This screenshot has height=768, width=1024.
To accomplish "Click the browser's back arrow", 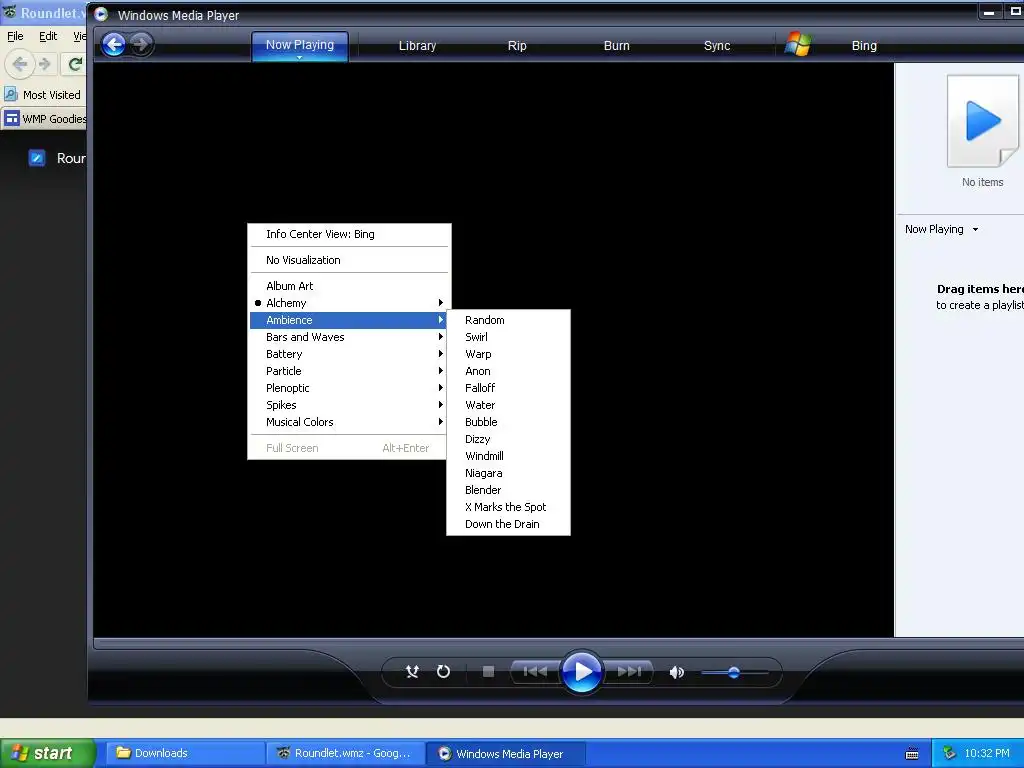I will tap(20, 64).
